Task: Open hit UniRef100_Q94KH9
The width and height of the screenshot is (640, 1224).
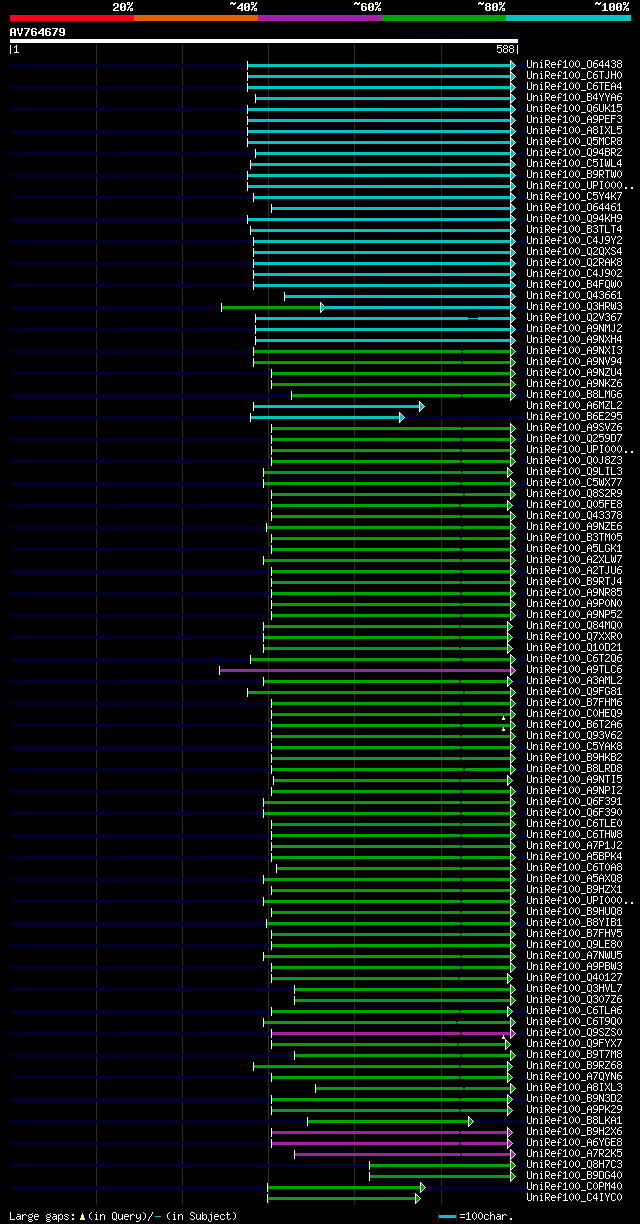Action: tap(575, 218)
